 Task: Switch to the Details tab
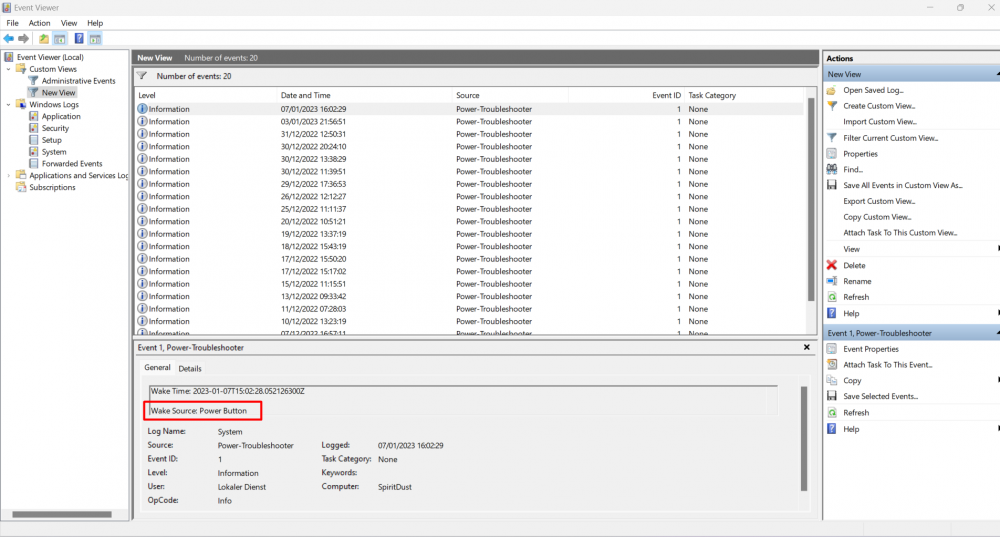pos(190,369)
